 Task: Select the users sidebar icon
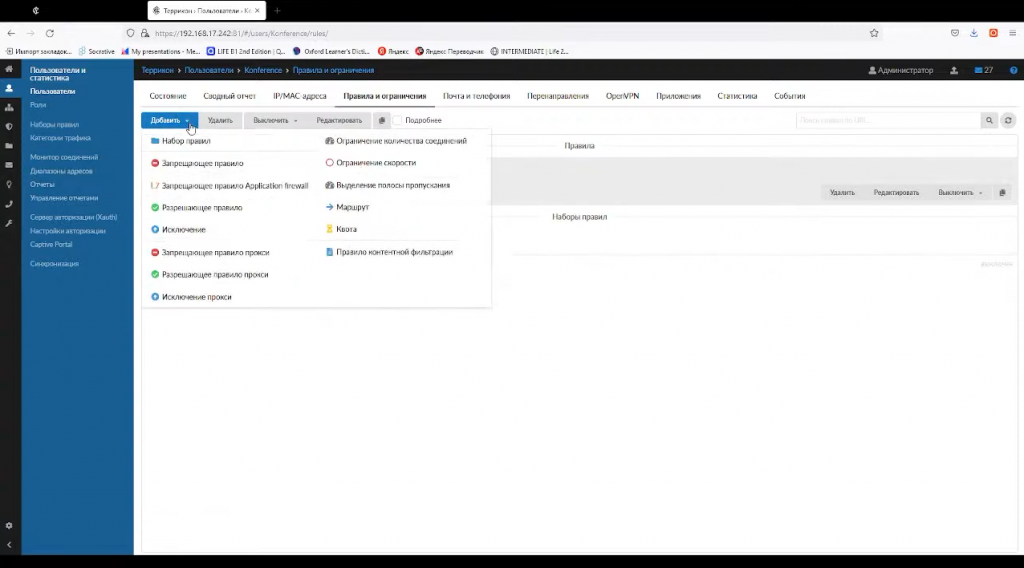click(x=9, y=88)
